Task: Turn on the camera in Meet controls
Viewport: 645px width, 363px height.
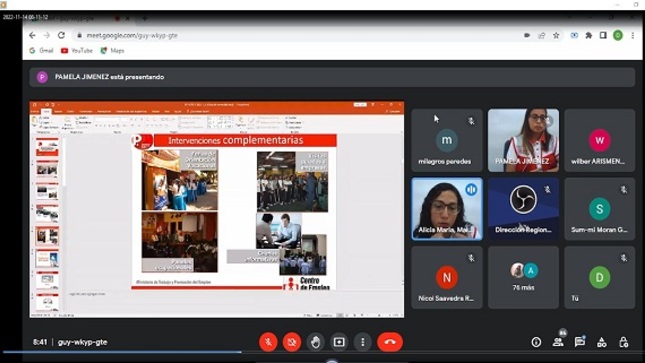Action: (x=292, y=342)
